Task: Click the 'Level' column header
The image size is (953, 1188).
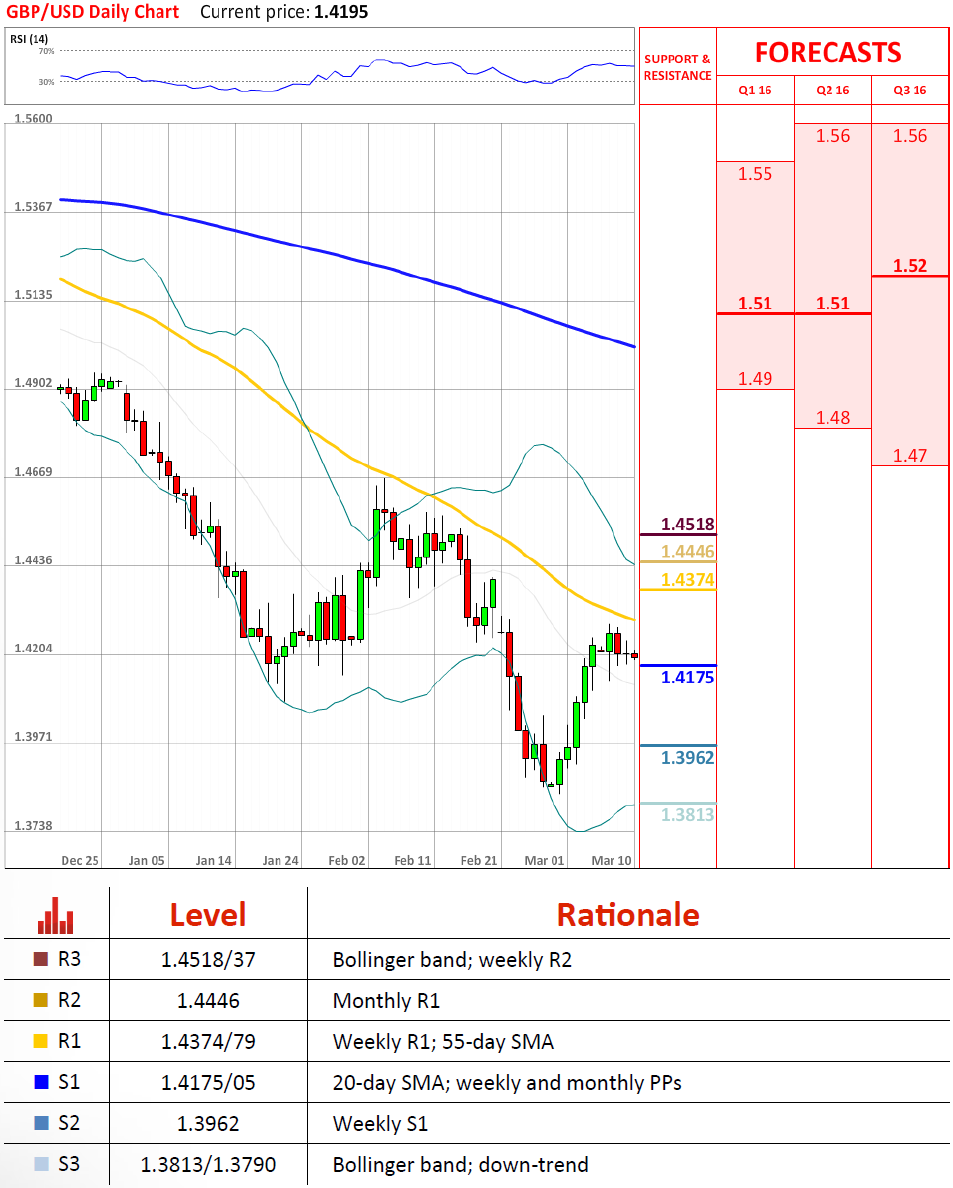Action: [x=208, y=915]
